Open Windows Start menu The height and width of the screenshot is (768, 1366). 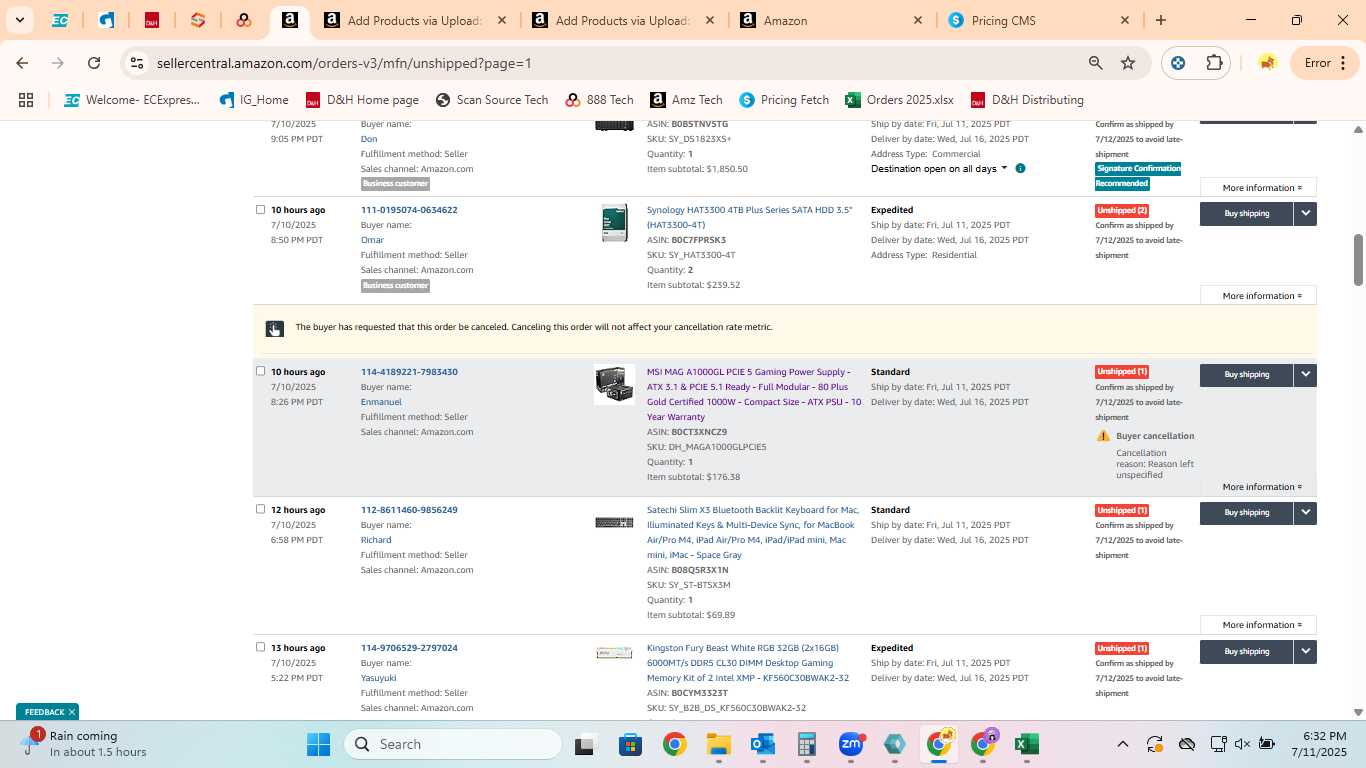(318, 744)
